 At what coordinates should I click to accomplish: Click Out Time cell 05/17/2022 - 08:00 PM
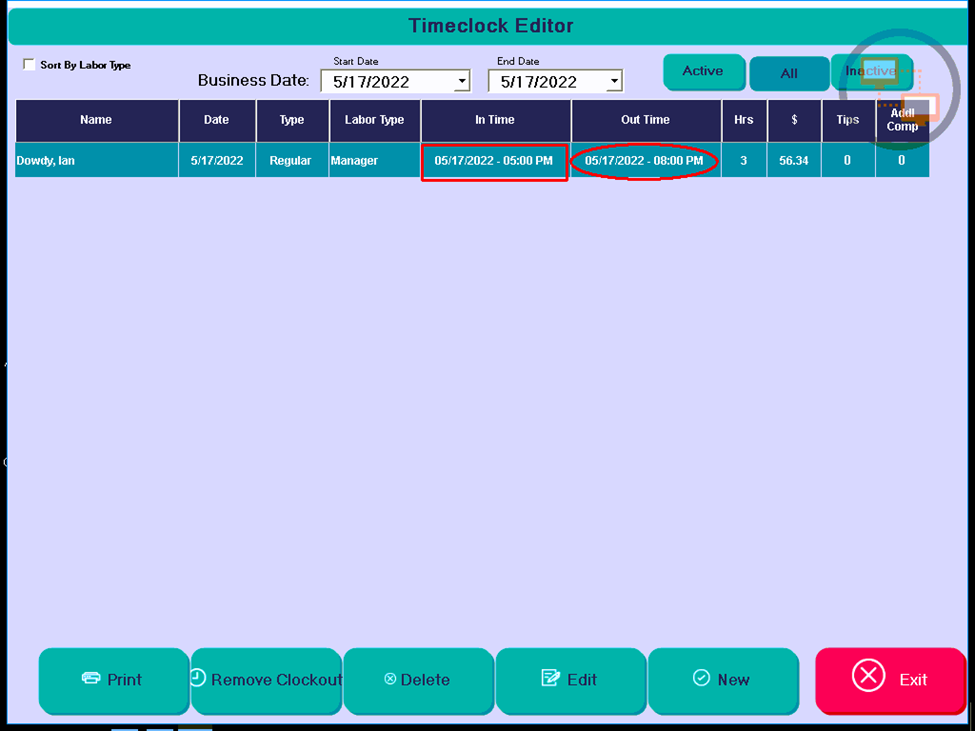(645, 161)
